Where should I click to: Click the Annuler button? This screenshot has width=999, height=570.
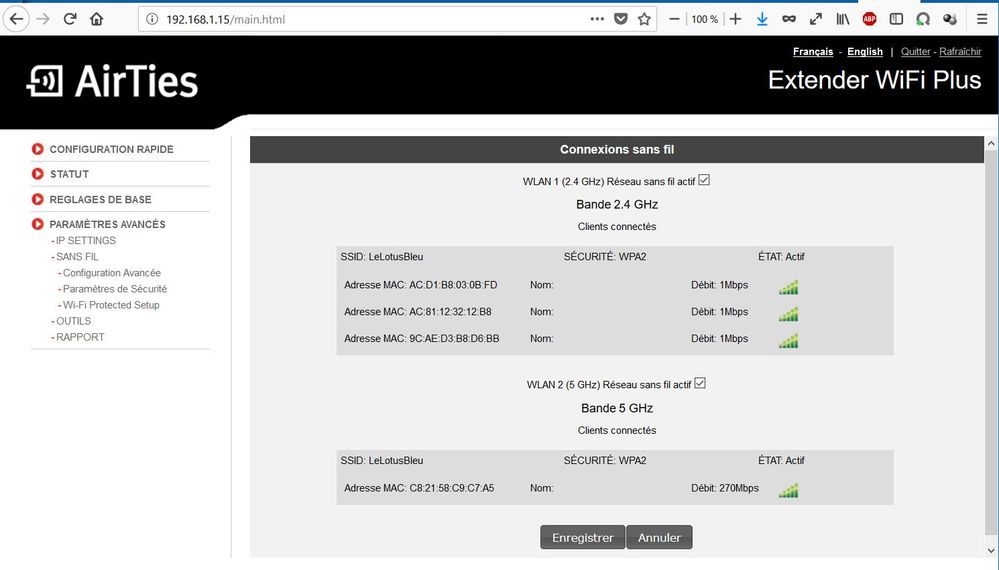[659, 538]
